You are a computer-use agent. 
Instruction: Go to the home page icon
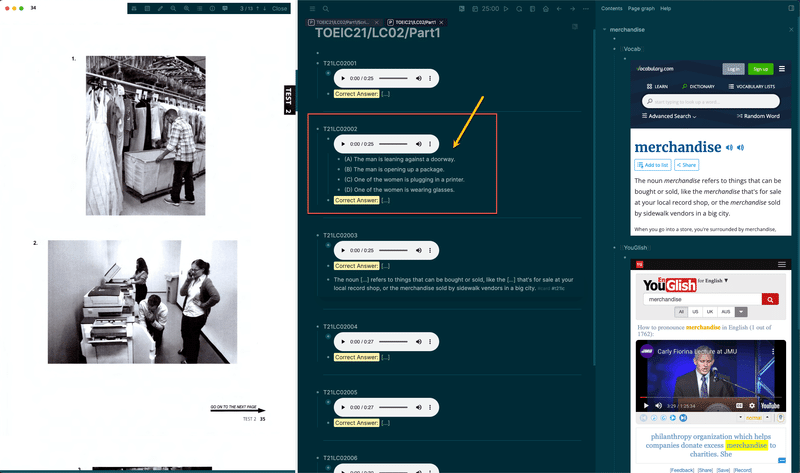(546, 9)
